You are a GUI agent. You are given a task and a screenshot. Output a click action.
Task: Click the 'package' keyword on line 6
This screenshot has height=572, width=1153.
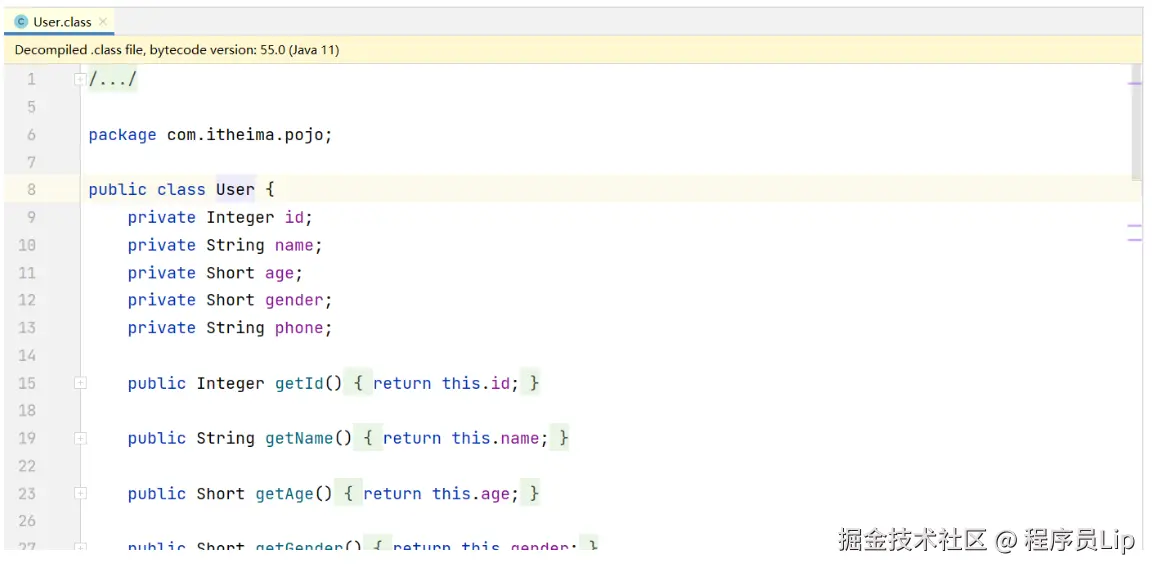(x=123, y=135)
